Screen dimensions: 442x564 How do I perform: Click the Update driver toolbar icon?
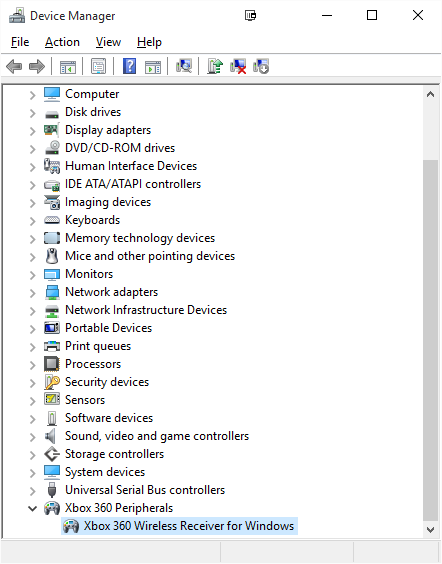click(215, 67)
